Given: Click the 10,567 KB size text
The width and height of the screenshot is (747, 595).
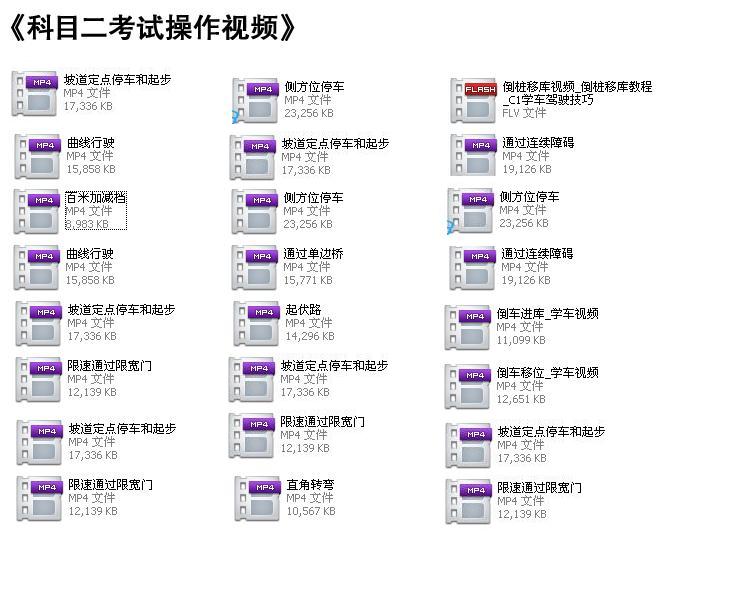Looking at the screenshot, I should coord(311,511).
